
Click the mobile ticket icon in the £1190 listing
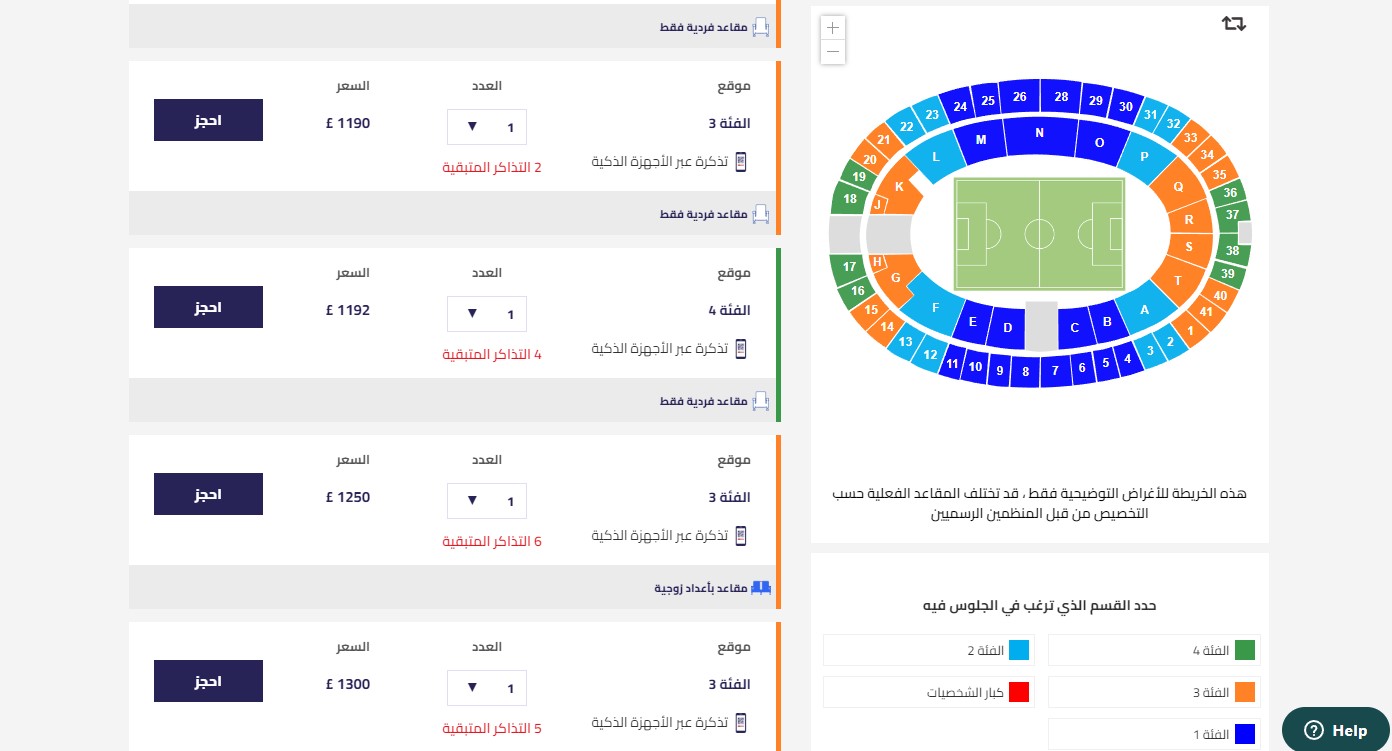click(741, 162)
